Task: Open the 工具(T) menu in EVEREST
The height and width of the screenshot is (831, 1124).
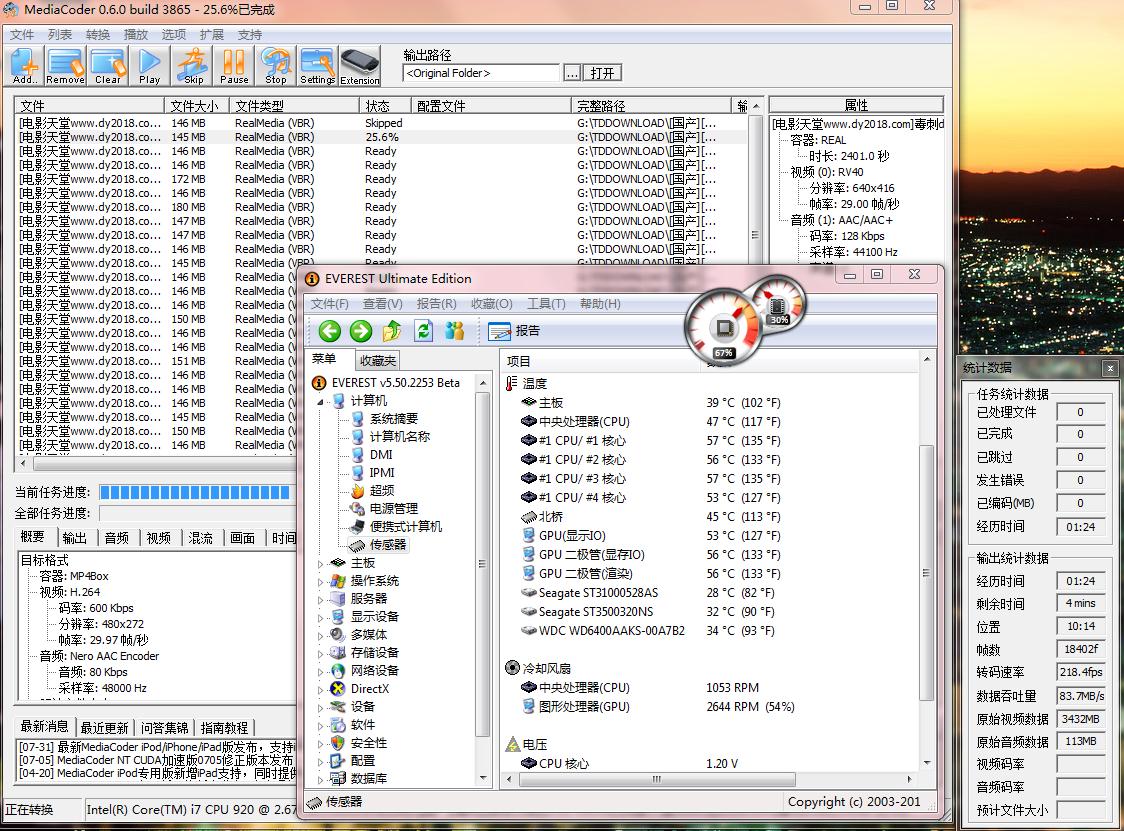Action: point(546,304)
